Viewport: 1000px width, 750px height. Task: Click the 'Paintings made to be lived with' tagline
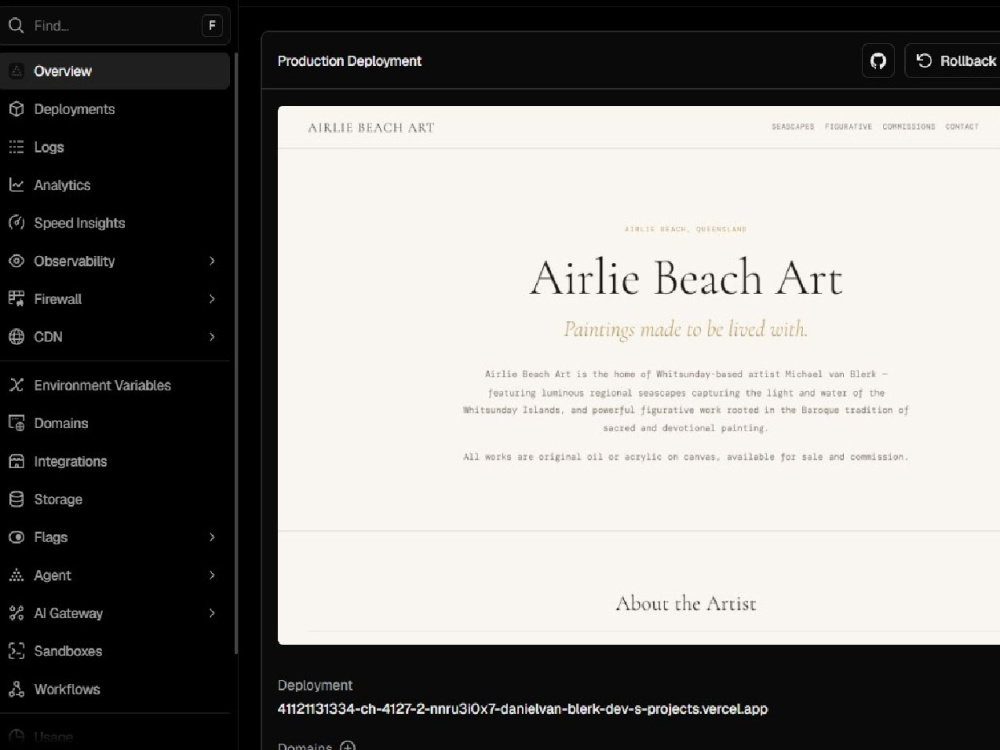686,329
